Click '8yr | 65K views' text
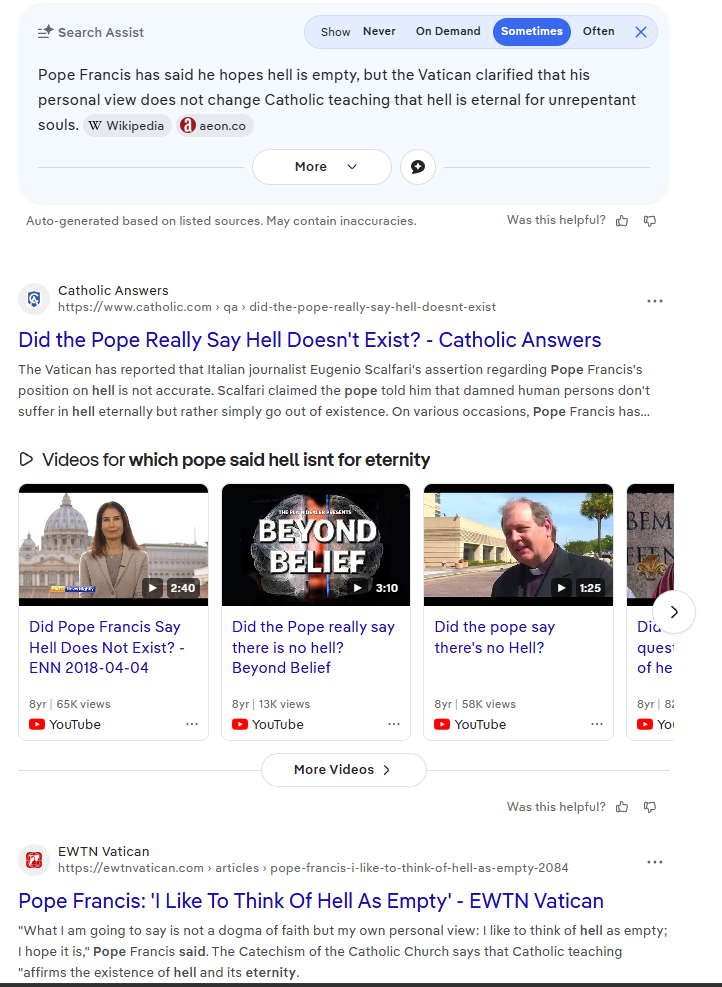Viewport: 722px width, 987px height. 70,704
